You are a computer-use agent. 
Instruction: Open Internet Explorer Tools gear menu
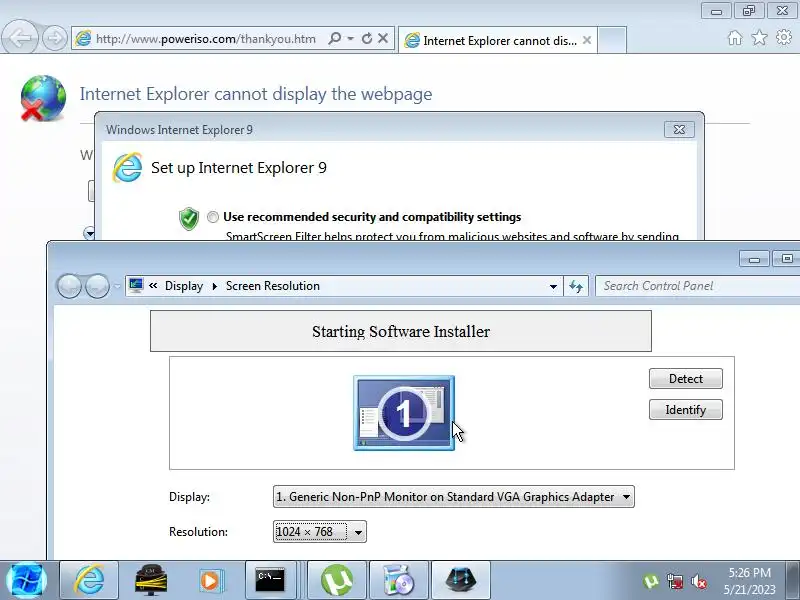(x=784, y=37)
